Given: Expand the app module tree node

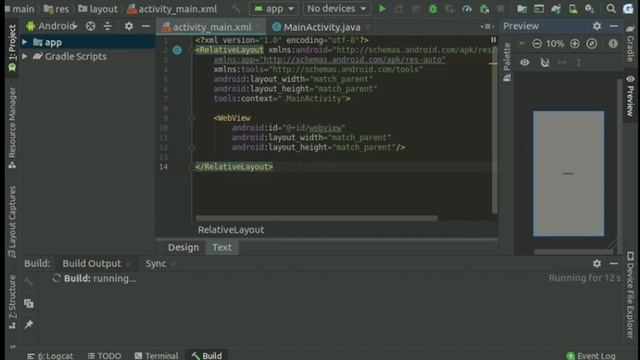Looking at the screenshot, I should tap(24, 42).
